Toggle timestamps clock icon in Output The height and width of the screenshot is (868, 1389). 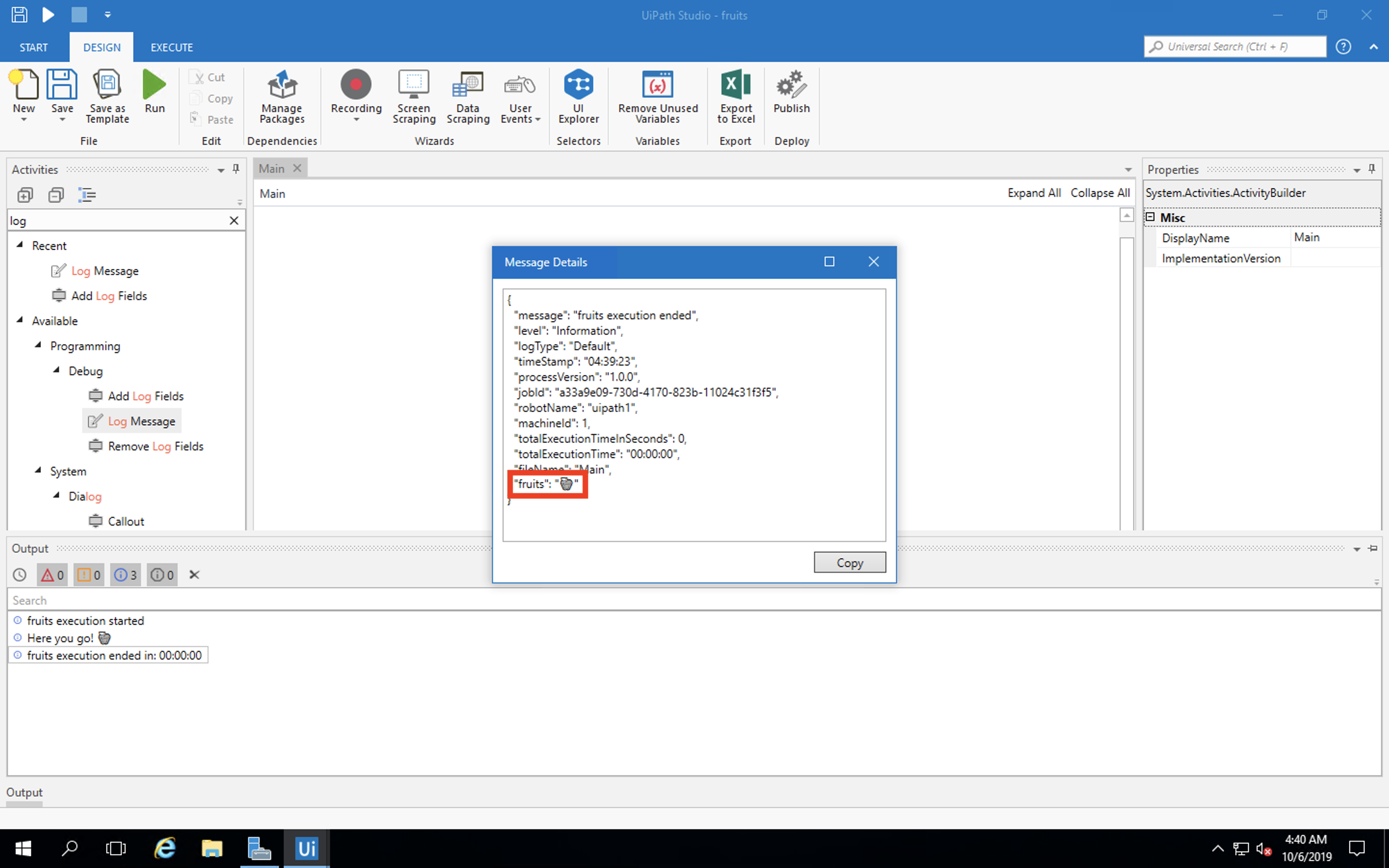pos(19,575)
